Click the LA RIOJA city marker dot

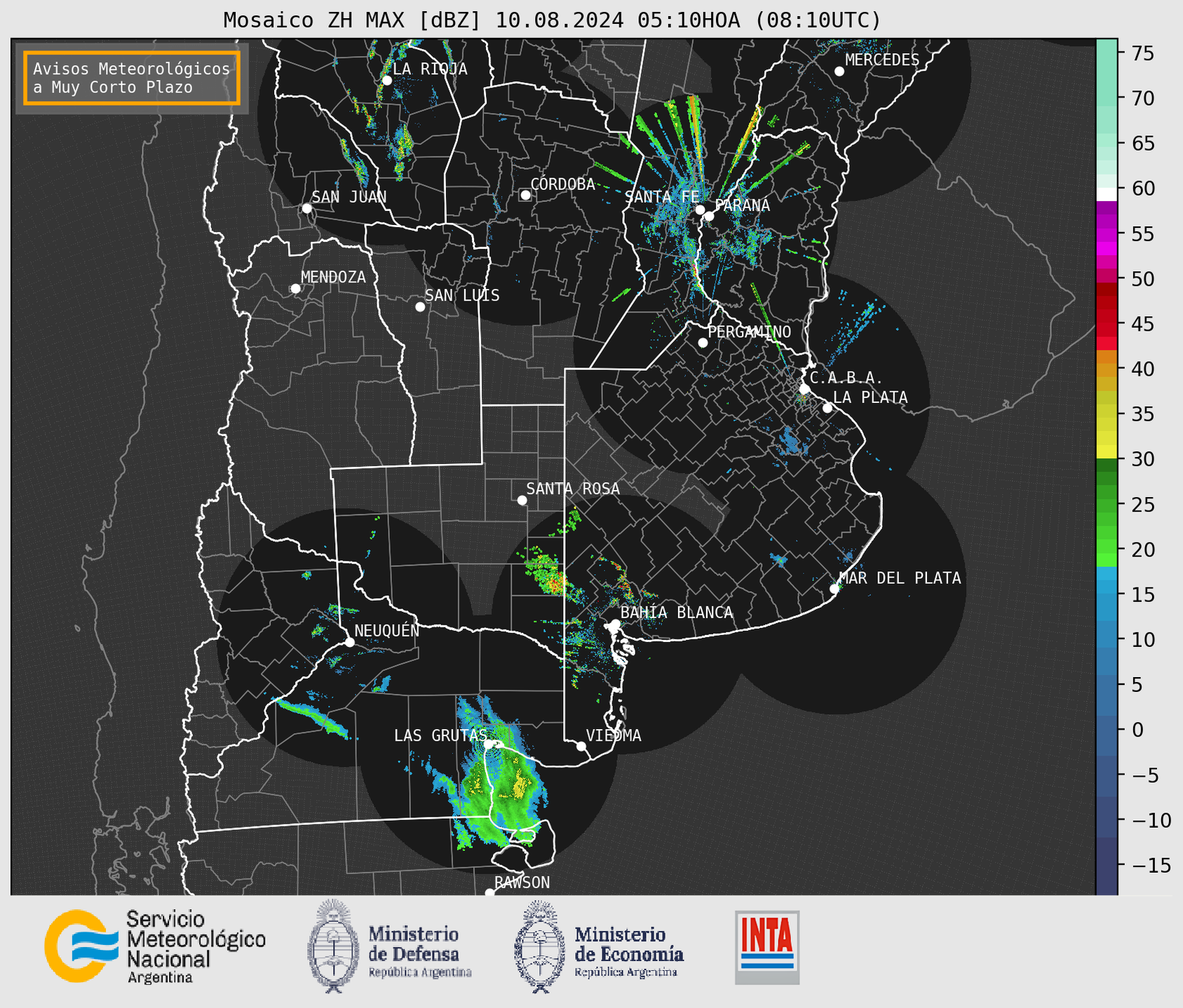[386, 81]
